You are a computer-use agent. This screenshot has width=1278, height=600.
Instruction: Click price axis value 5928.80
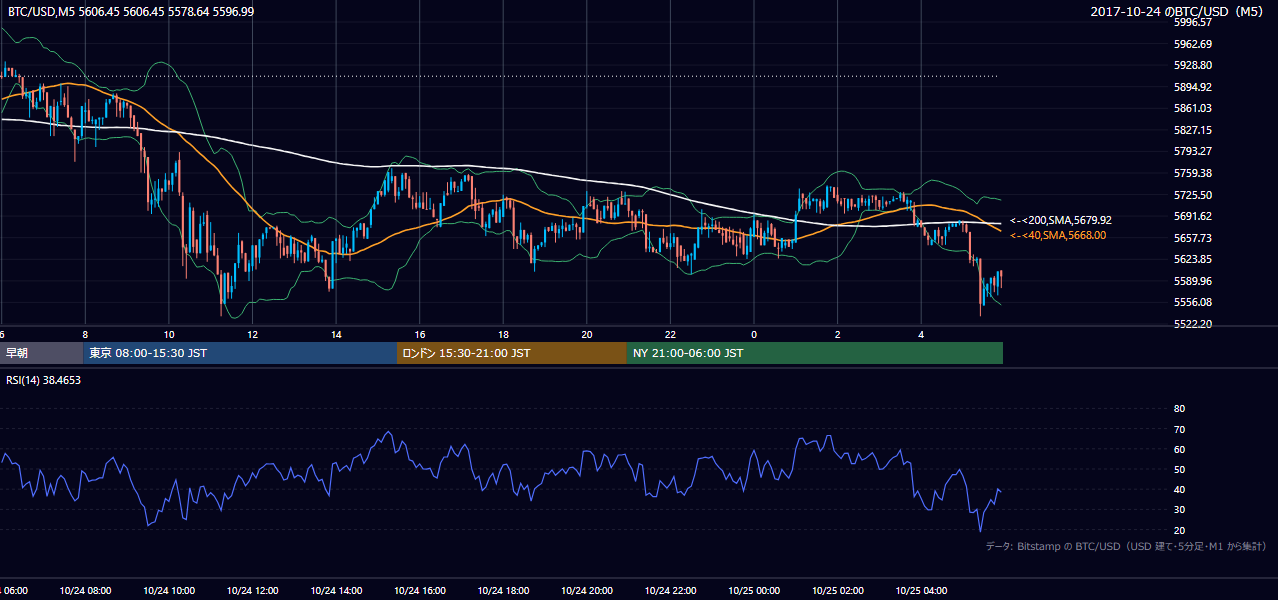(1192, 65)
